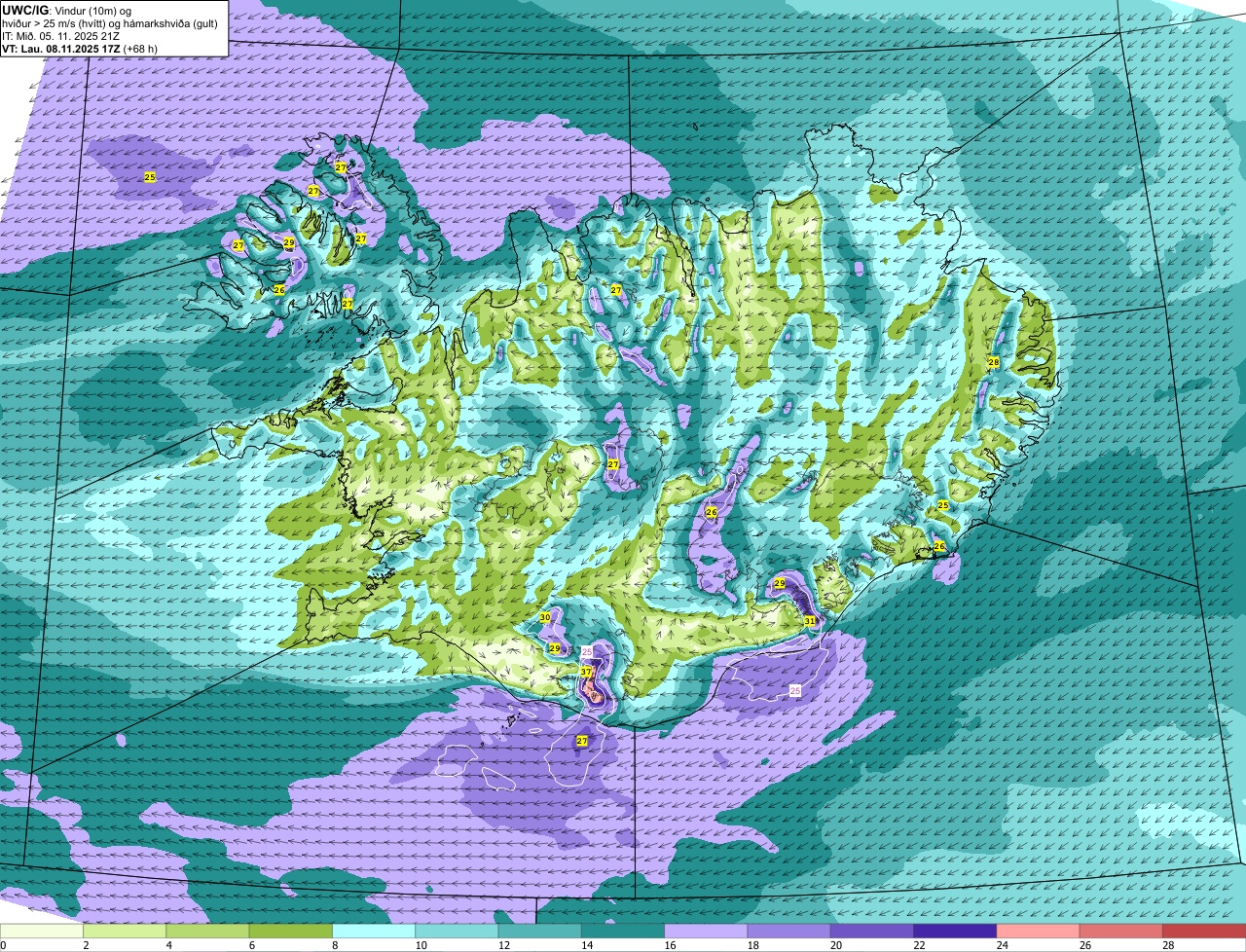Click the legend scale value 16
The height and width of the screenshot is (952, 1246).
[x=668, y=945]
